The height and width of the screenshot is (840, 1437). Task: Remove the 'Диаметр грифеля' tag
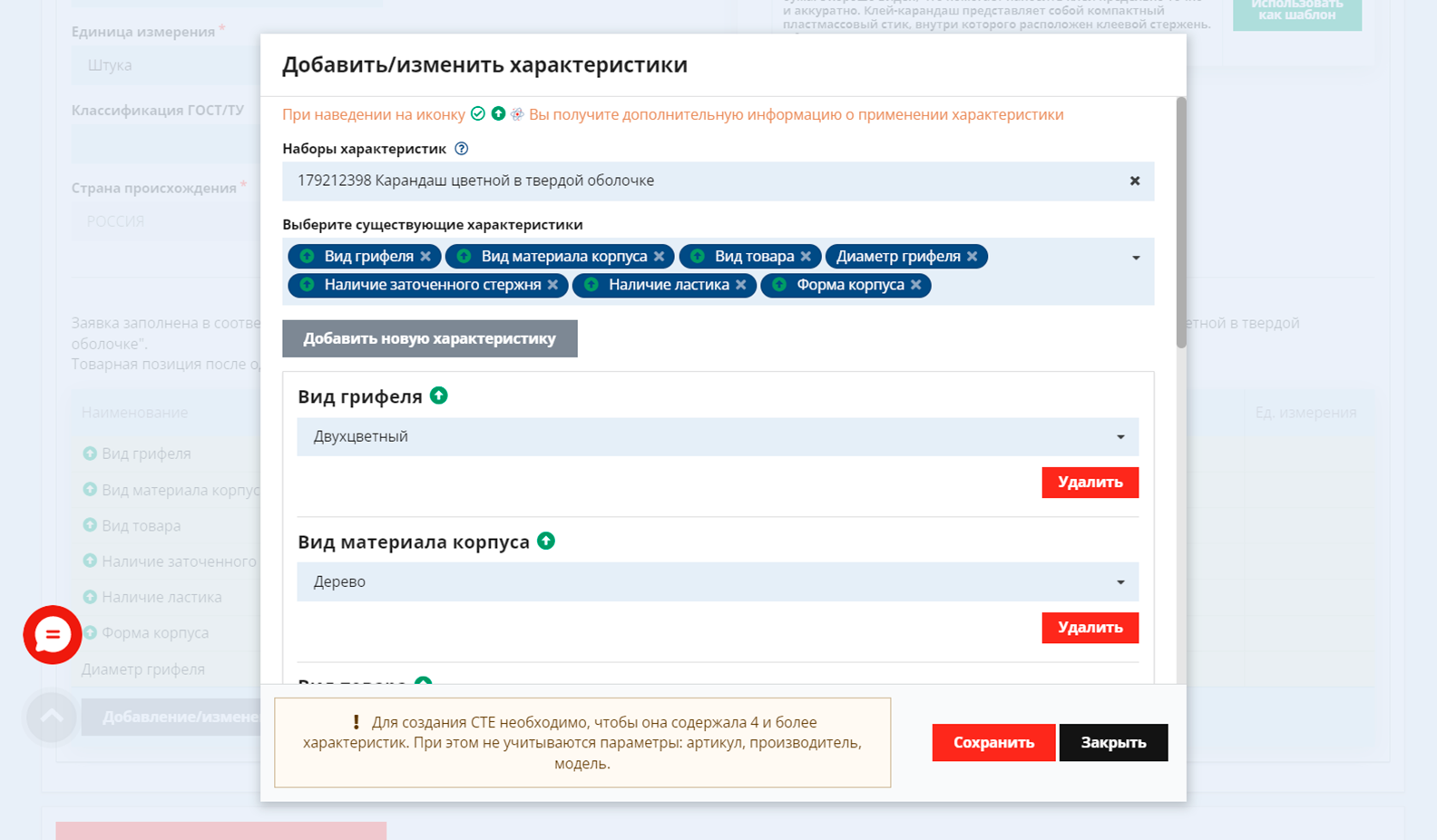(x=972, y=257)
